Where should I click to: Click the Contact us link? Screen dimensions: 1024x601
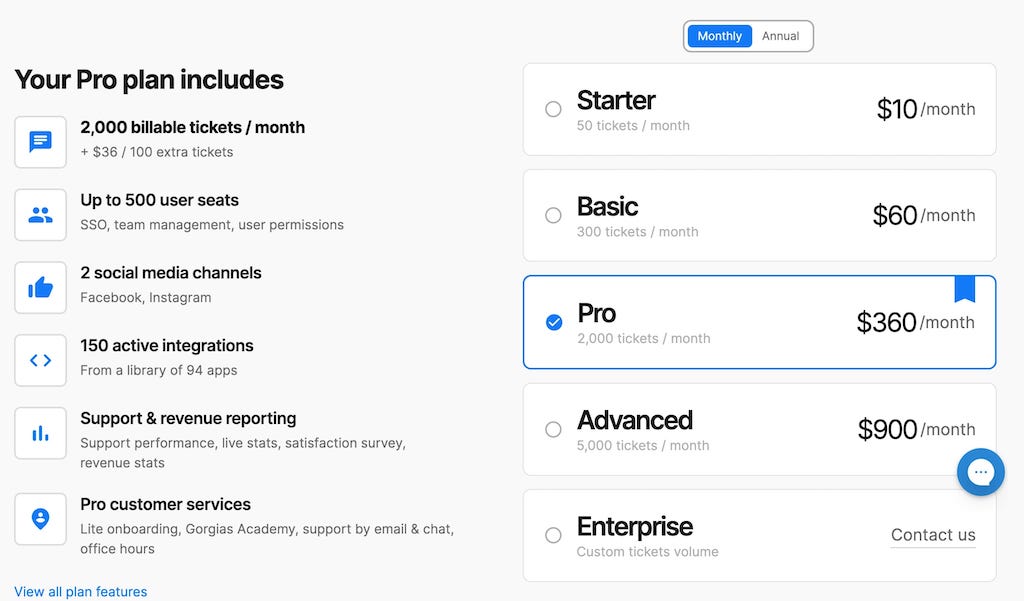pos(933,535)
